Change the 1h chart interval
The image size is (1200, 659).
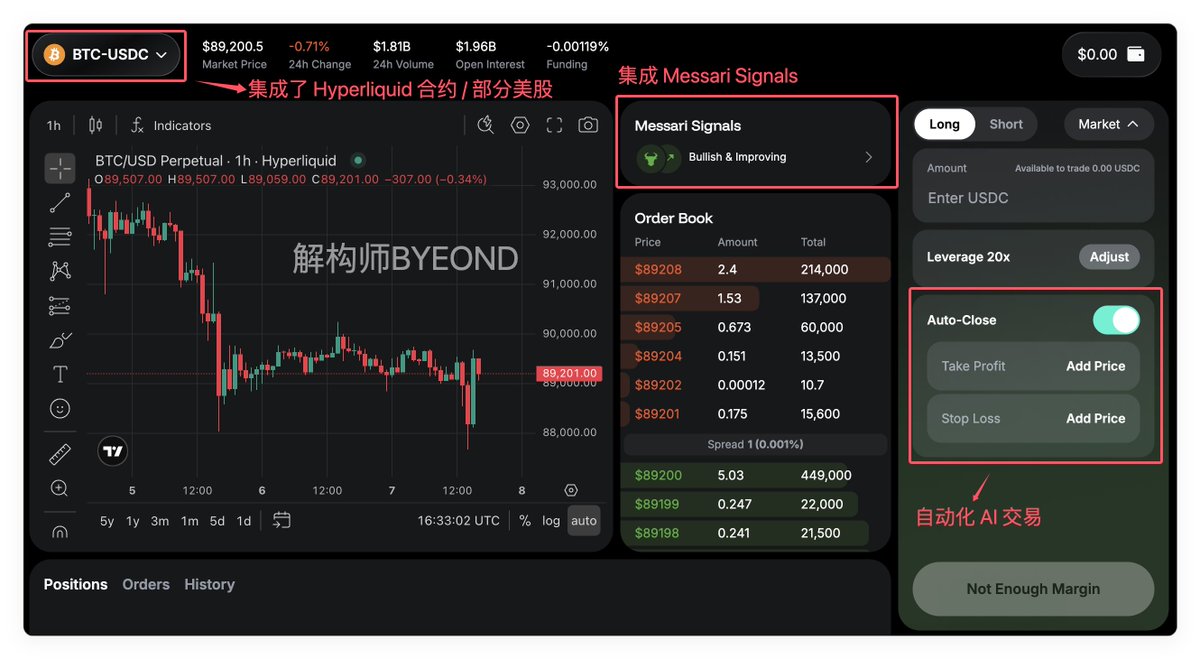(x=54, y=125)
